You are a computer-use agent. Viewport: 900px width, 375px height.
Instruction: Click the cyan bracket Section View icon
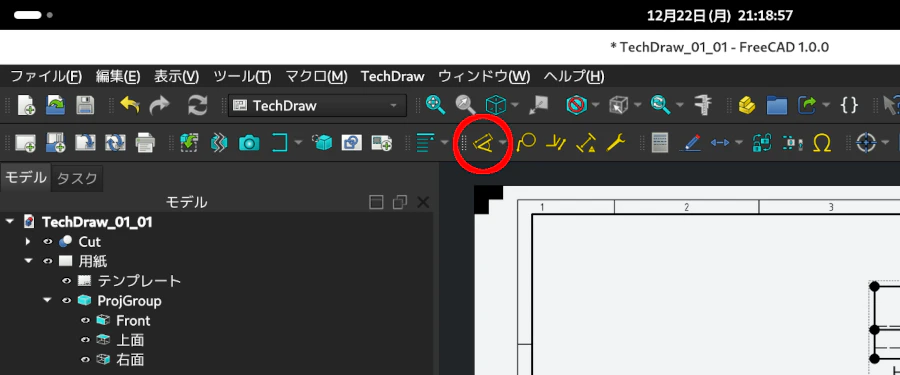point(280,142)
